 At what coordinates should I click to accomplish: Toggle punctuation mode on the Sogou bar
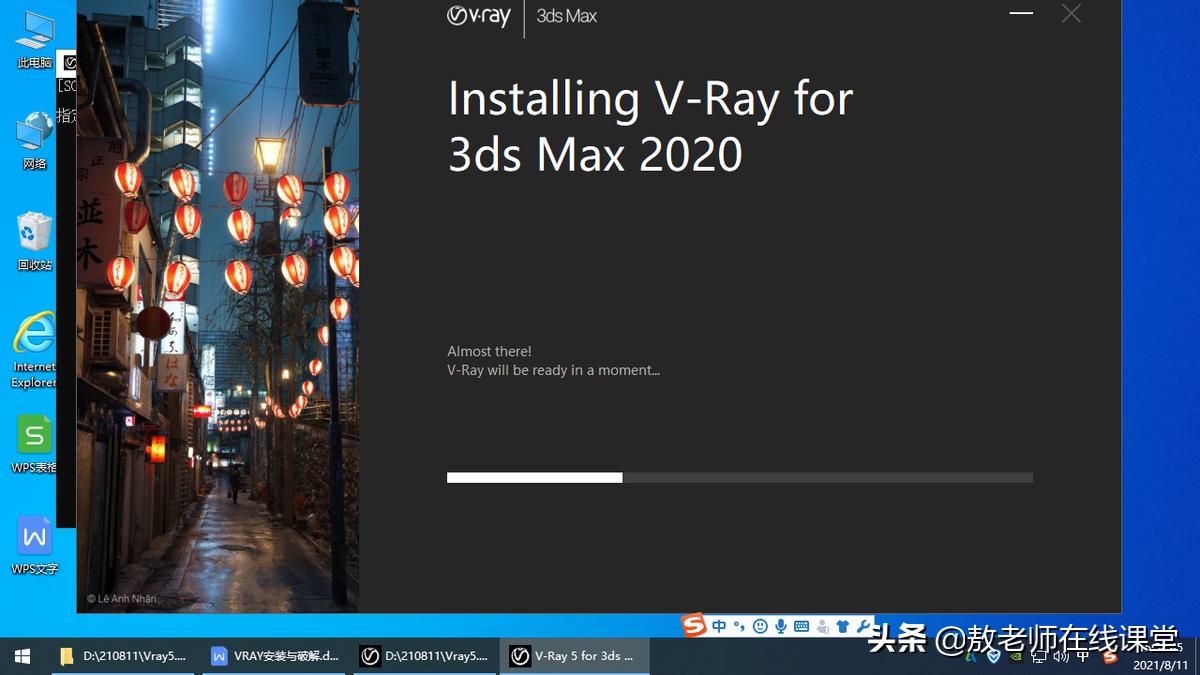tap(738, 626)
